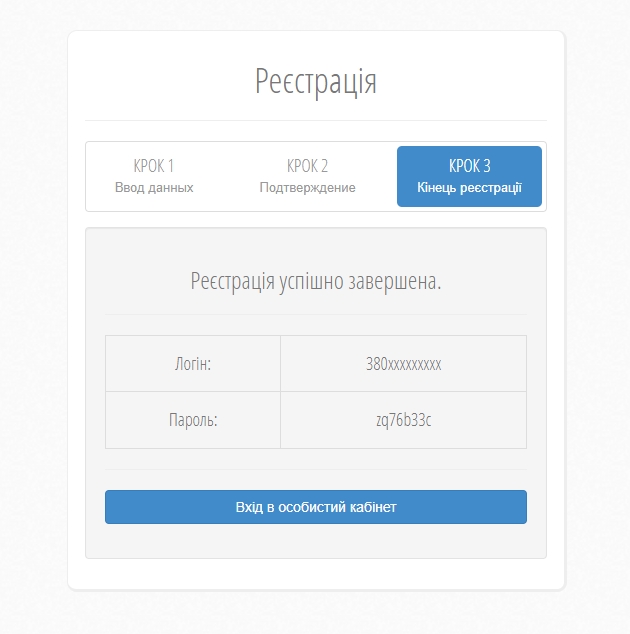Viewport: 630px width, 634px height.
Task: Click the Реєстрація успішно завершена heading
Action: tap(316, 281)
